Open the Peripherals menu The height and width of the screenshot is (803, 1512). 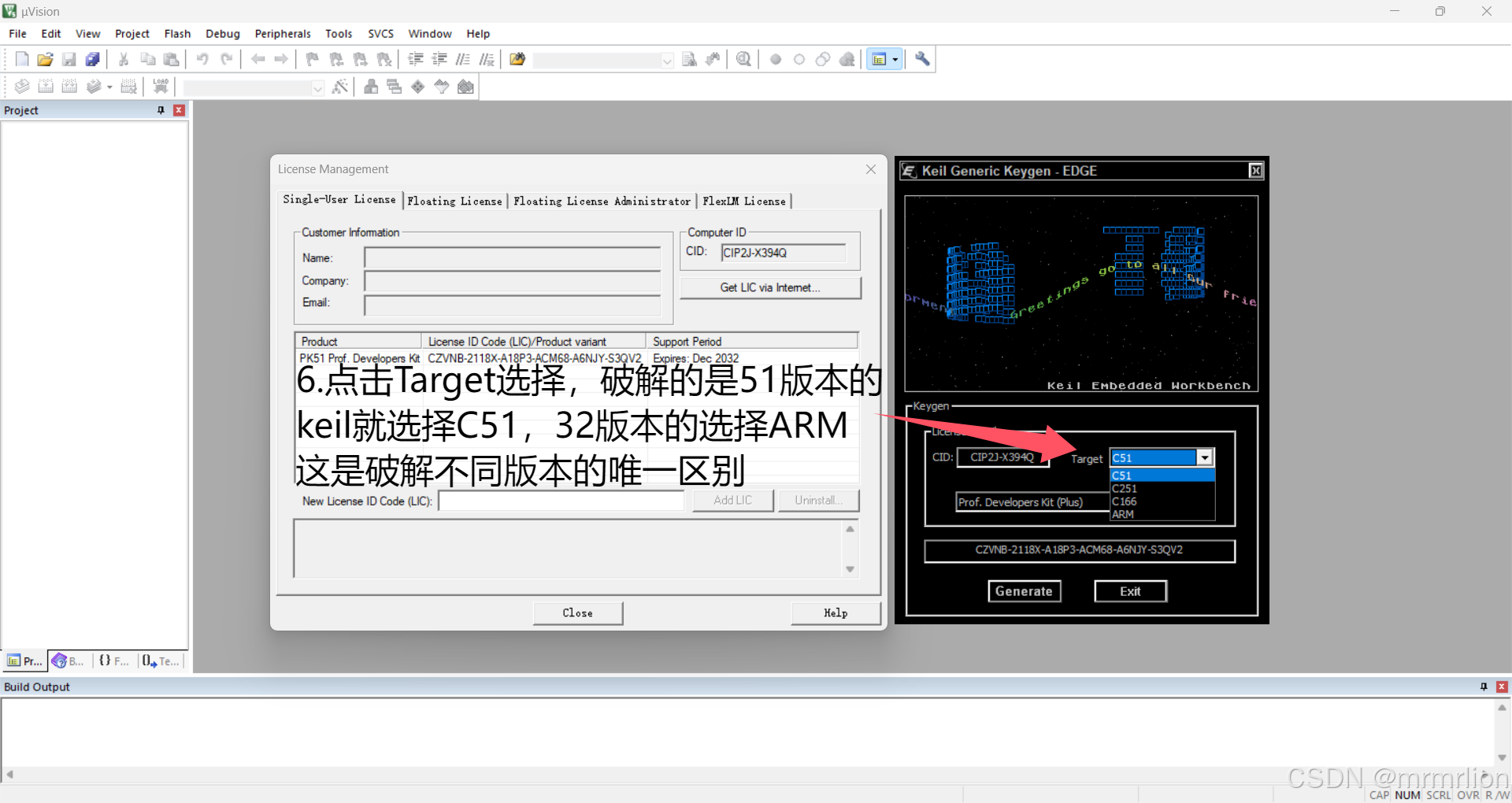coord(283,34)
